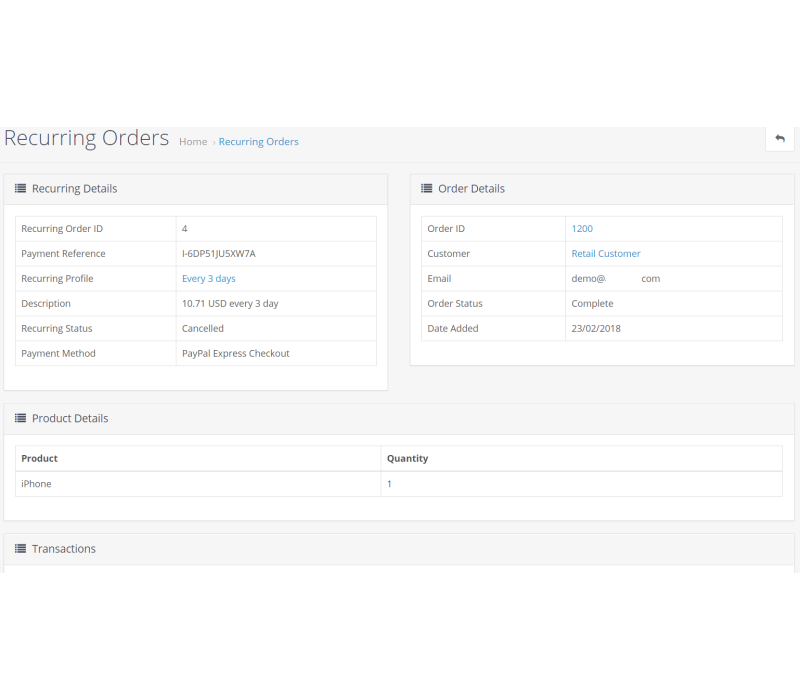Click the list icon beside Recurring Details

[20, 189]
